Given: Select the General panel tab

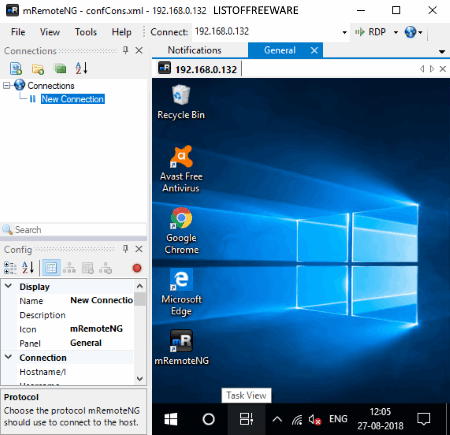Looking at the screenshot, I should click(x=280, y=50).
